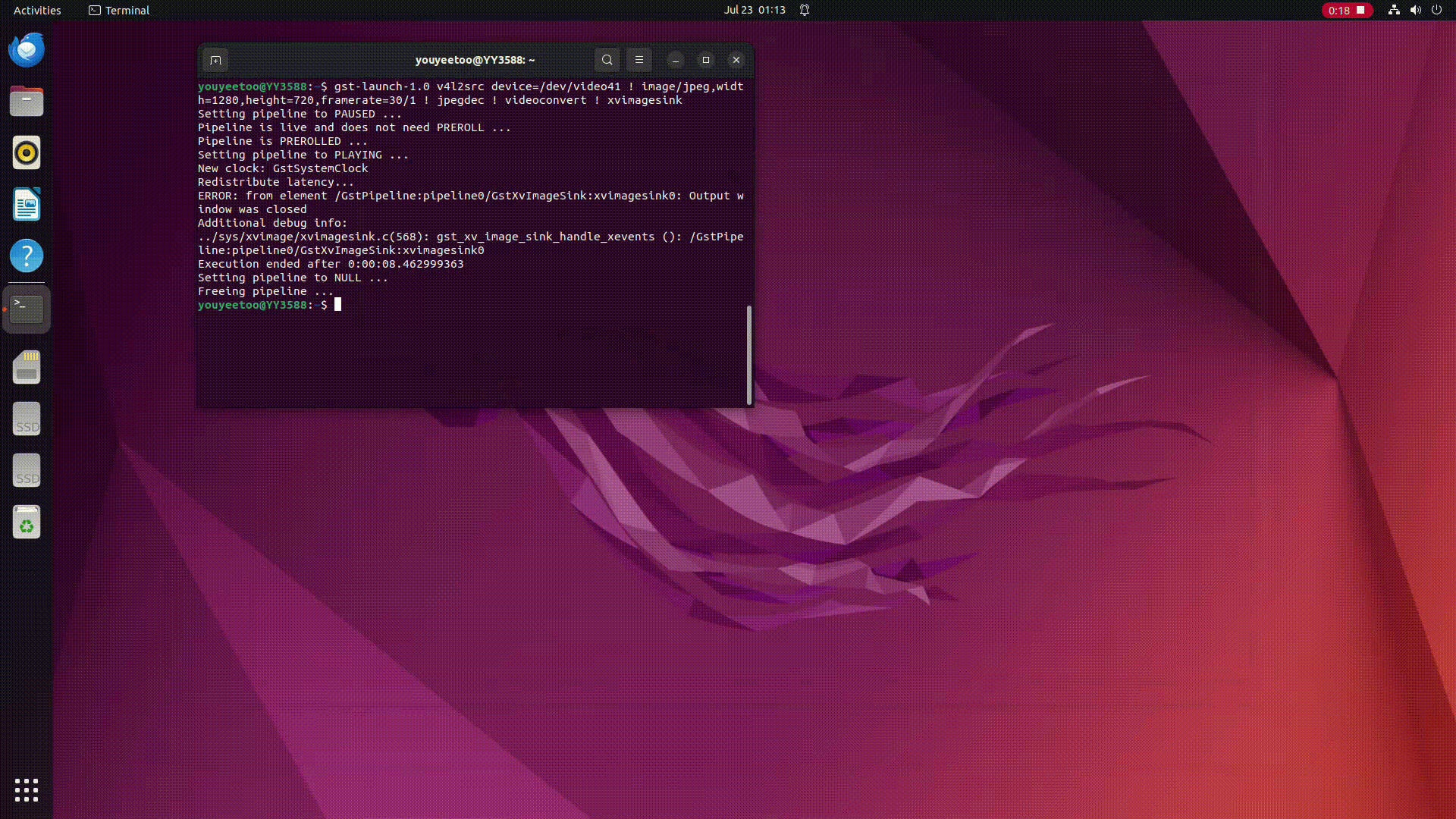Click the terminal vertical scrollbar
Image resolution: width=1456 pixels, height=819 pixels.
pos(749,354)
